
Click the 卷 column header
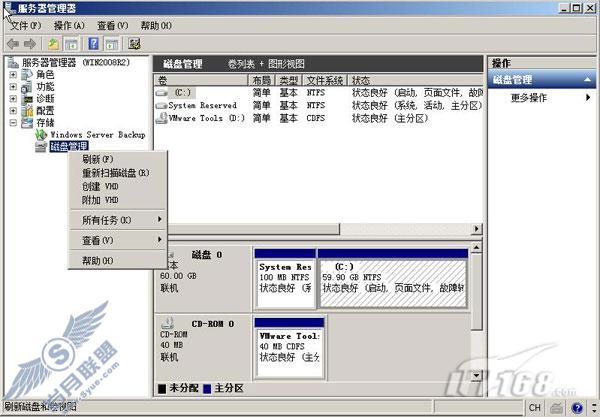click(201, 80)
